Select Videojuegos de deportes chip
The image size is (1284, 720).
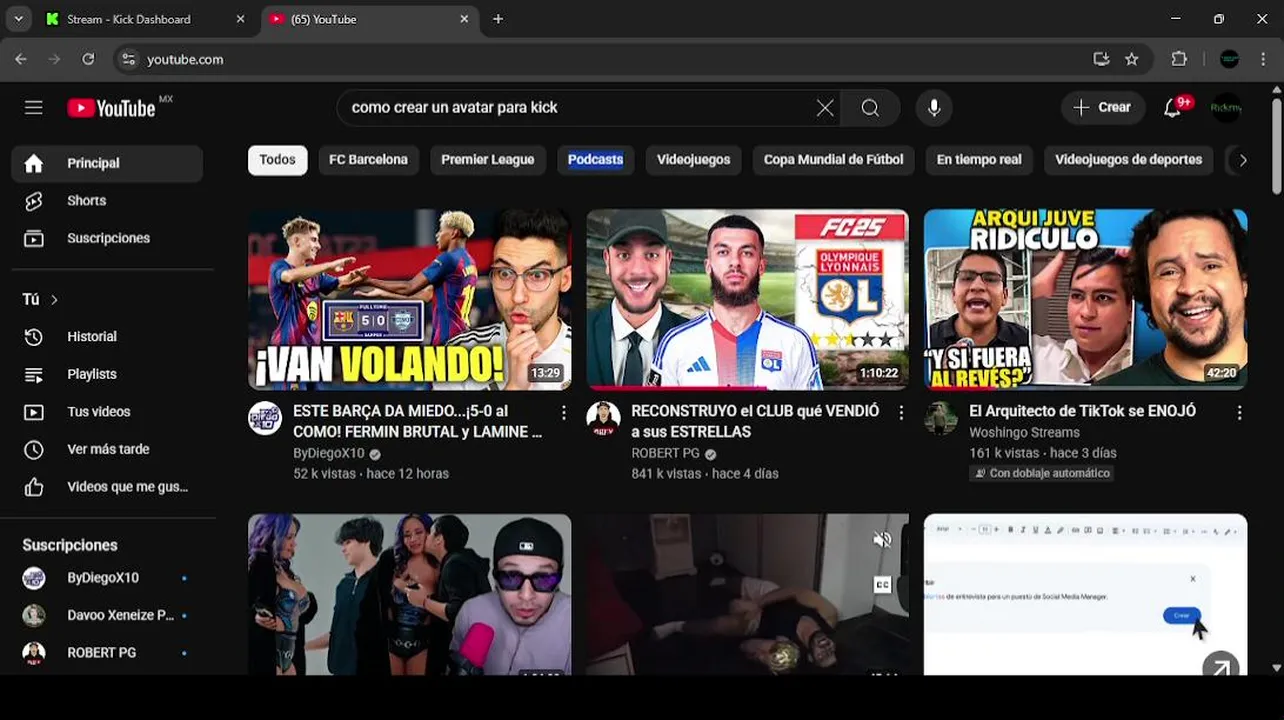point(1128,160)
